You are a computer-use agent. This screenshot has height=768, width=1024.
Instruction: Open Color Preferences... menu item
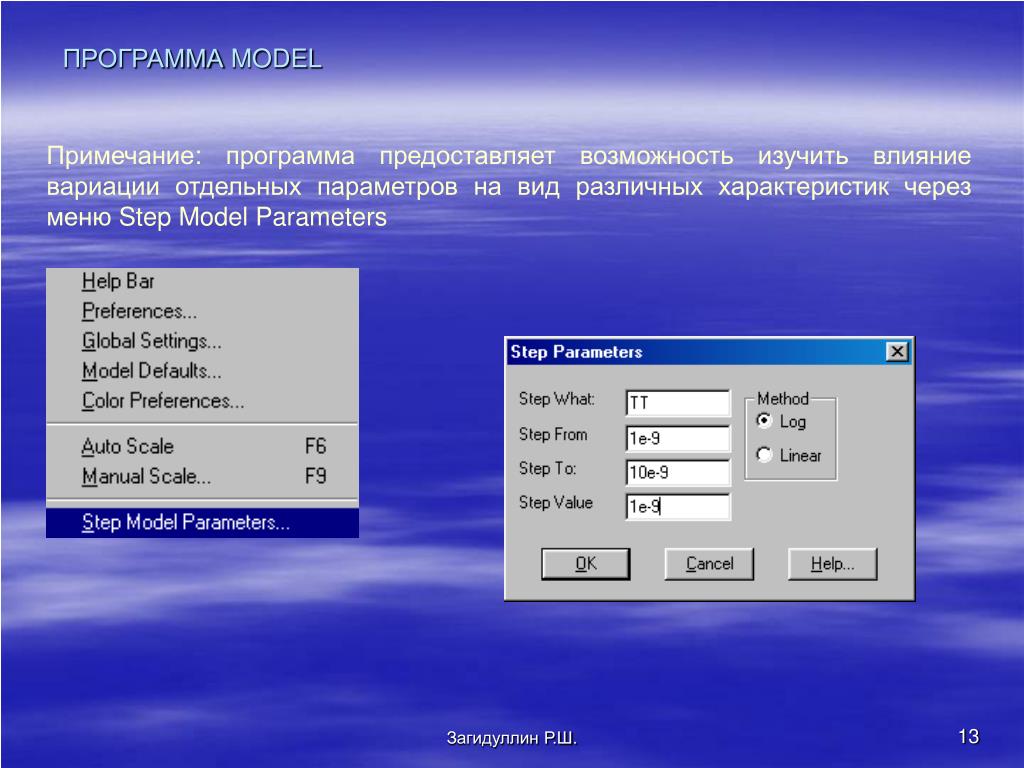(x=202, y=400)
